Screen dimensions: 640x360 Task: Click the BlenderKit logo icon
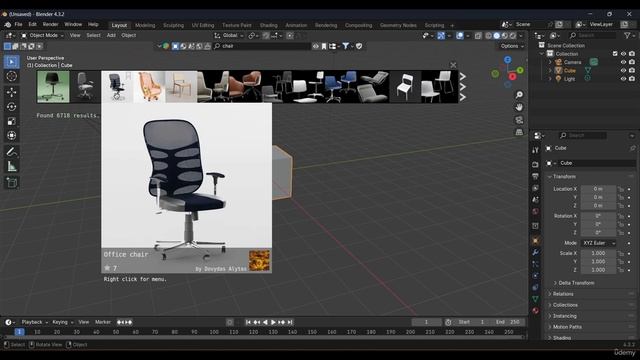tap(166, 46)
